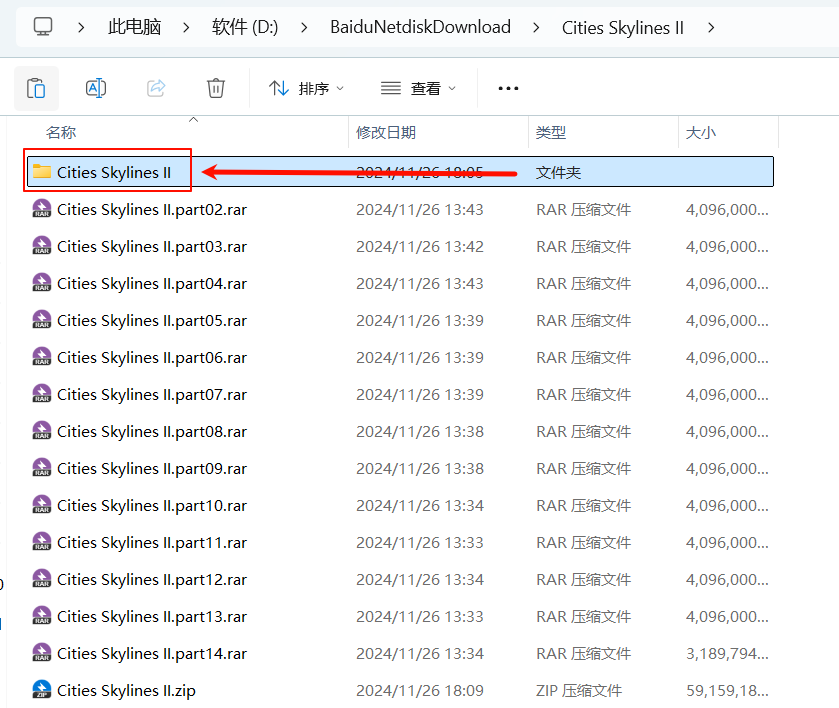Select file name Cities Skylines II.part08.rar
Image resolution: width=839 pixels, height=708 pixels.
152,431
